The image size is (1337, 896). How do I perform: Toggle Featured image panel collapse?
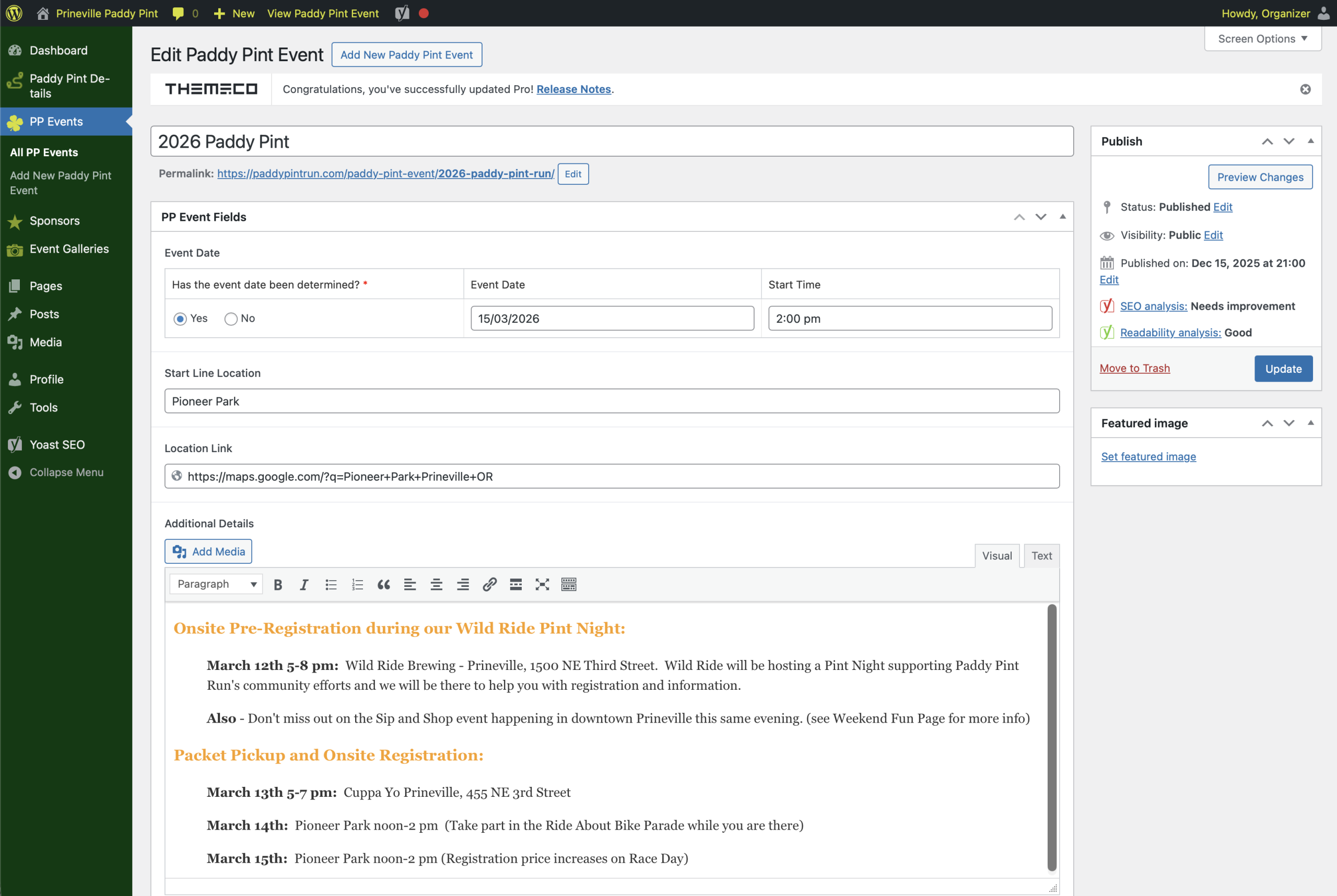[1311, 423]
